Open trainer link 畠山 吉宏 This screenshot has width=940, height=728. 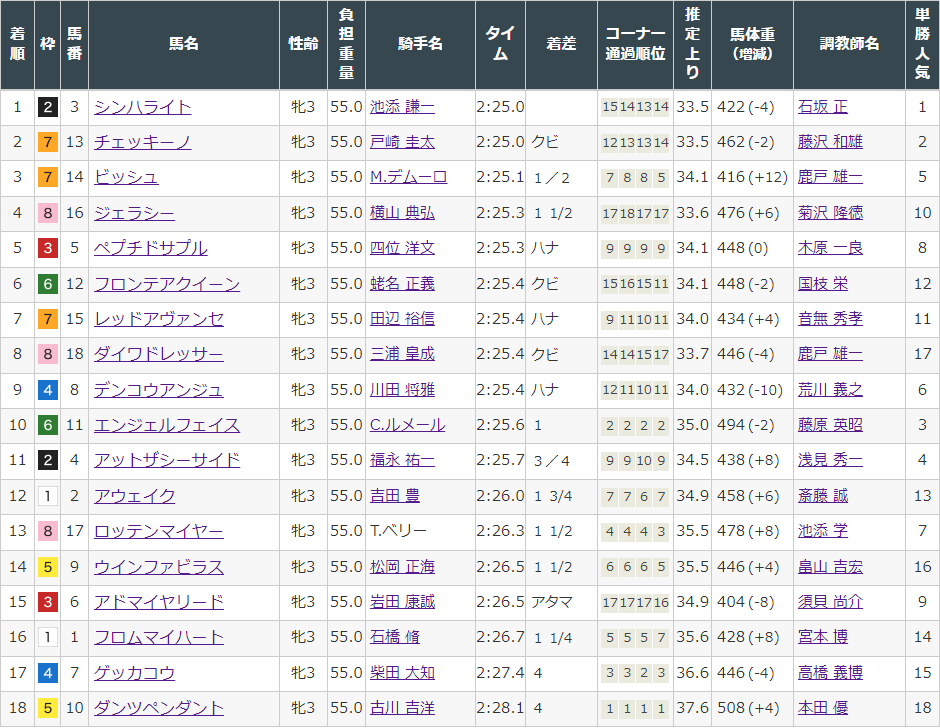830,567
